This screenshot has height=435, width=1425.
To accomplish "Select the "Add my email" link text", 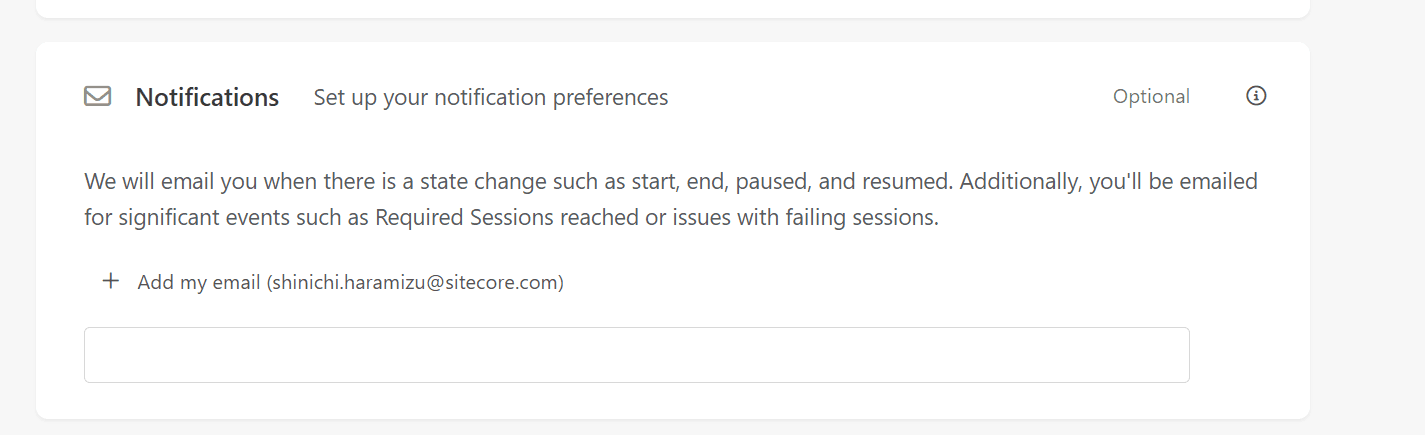I will (x=200, y=283).
